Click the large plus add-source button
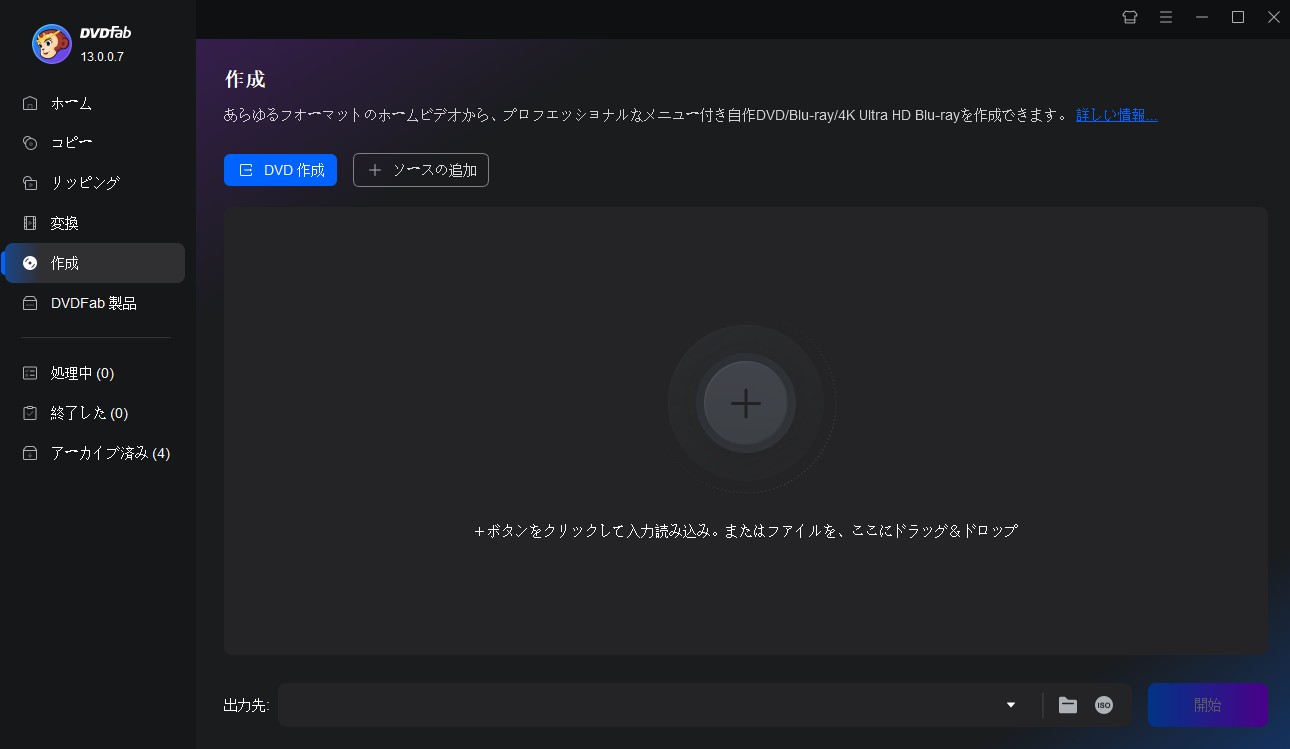 tap(745, 403)
